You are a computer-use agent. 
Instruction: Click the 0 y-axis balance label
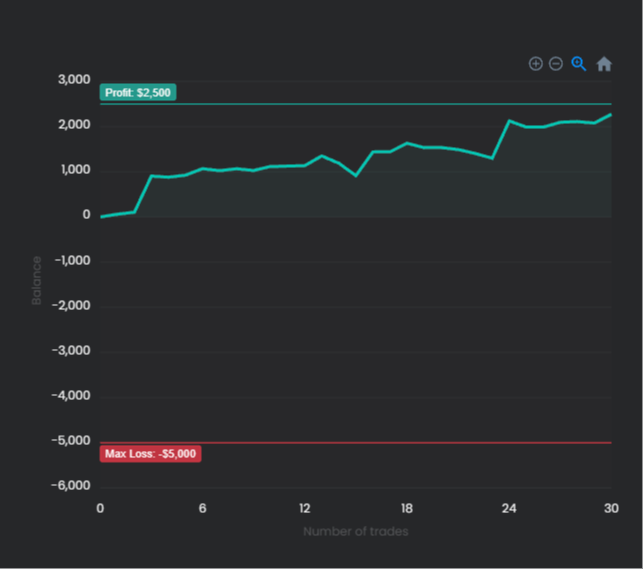(x=86, y=215)
